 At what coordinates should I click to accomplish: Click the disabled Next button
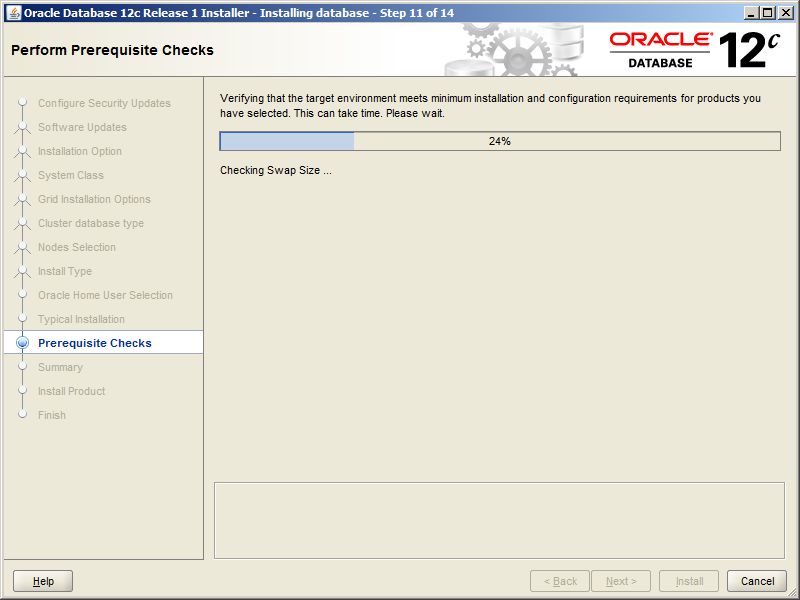[621, 581]
